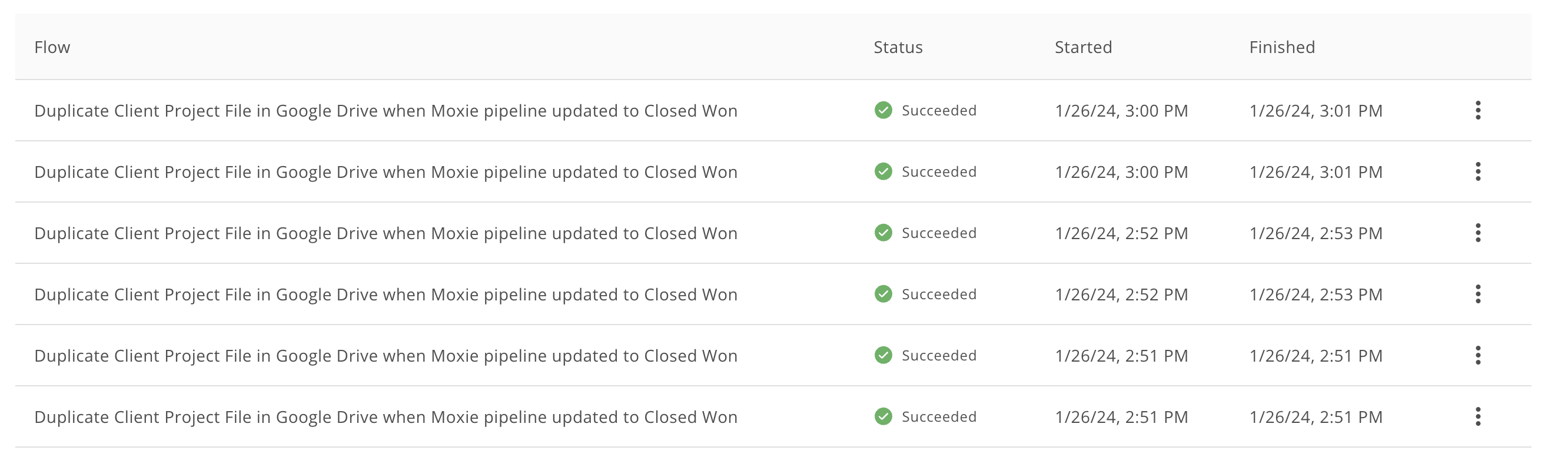
Task: Open three-dot menu in fifth flow row
Action: (x=1477, y=355)
